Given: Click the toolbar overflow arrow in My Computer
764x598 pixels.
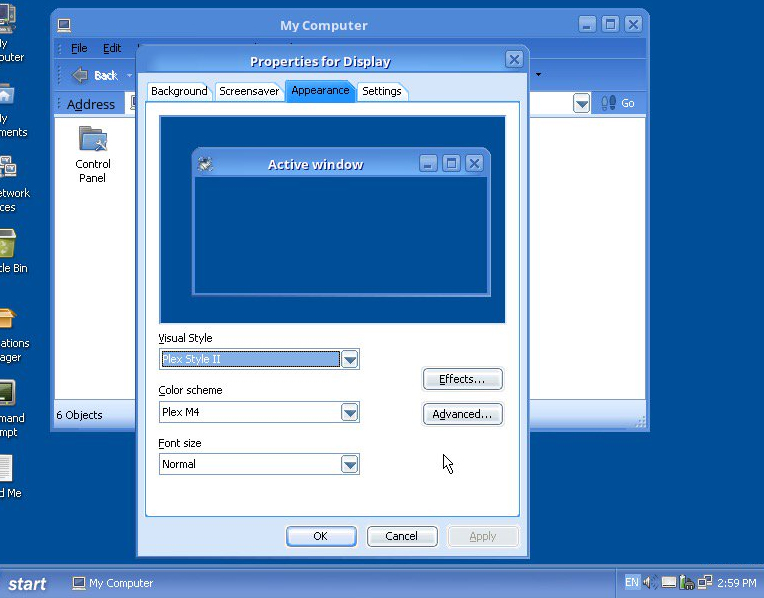Looking at the screenshot, I should 538,75.
